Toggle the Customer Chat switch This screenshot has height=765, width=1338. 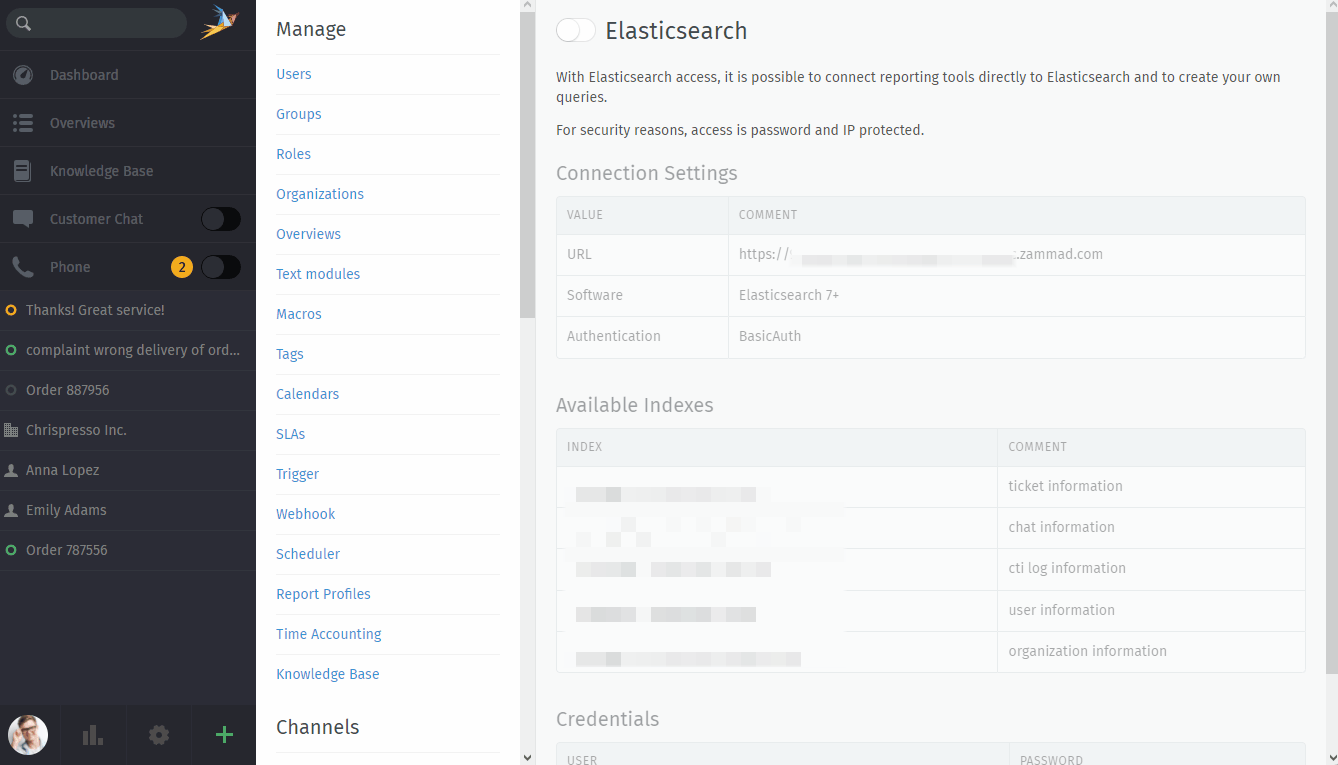(221, 219)
